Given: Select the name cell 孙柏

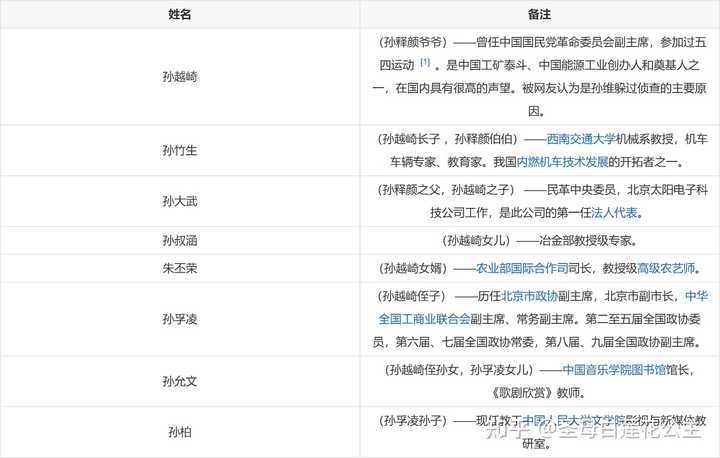Looking at the screenshot, I should [180, 432].
